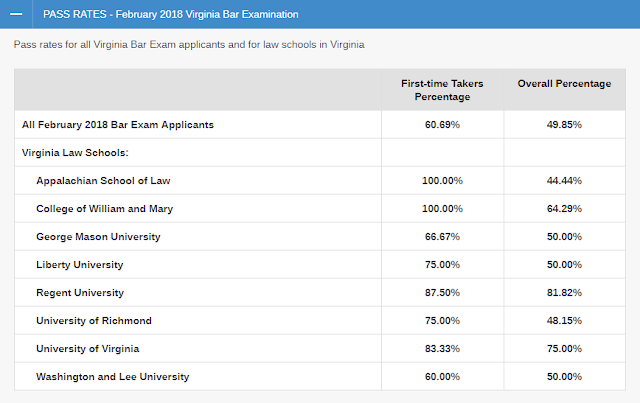Click University of Richmond's 48.15% cell
Viewport: 640px width, 403px height.
point(563,321)
